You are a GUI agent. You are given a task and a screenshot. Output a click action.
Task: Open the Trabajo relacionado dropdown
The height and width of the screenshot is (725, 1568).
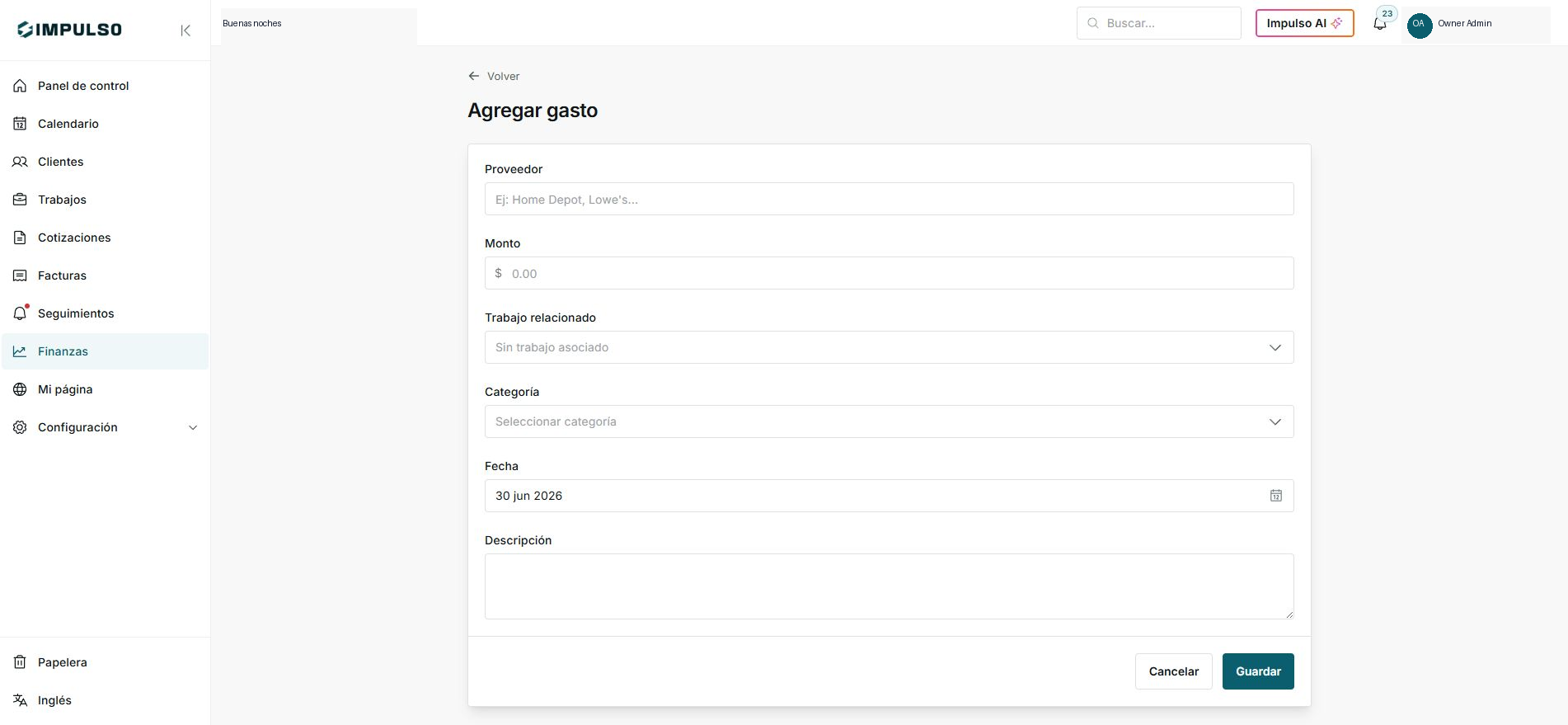pos(889,347)
